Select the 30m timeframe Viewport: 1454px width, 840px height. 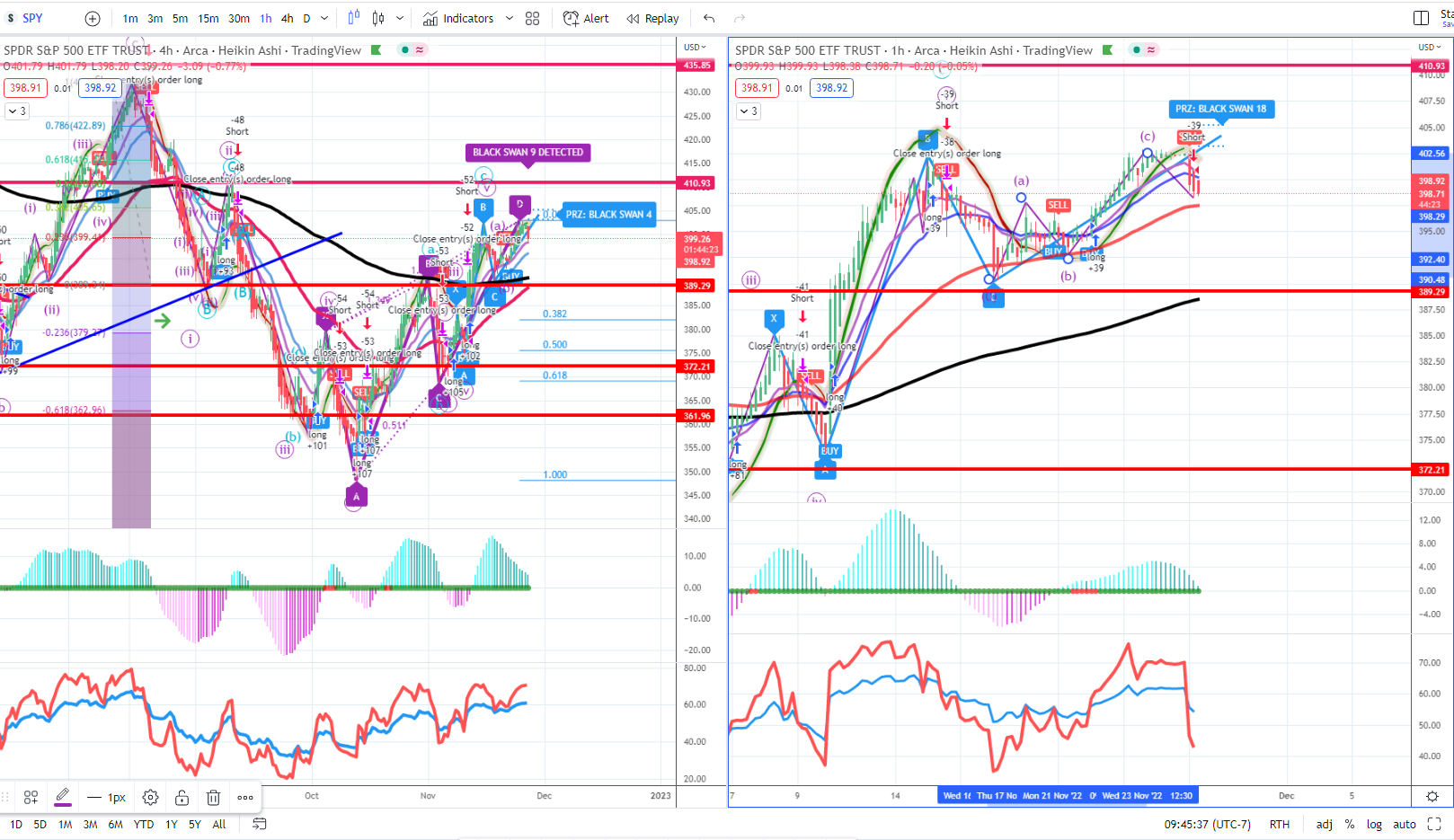click(x=239, y=18)
